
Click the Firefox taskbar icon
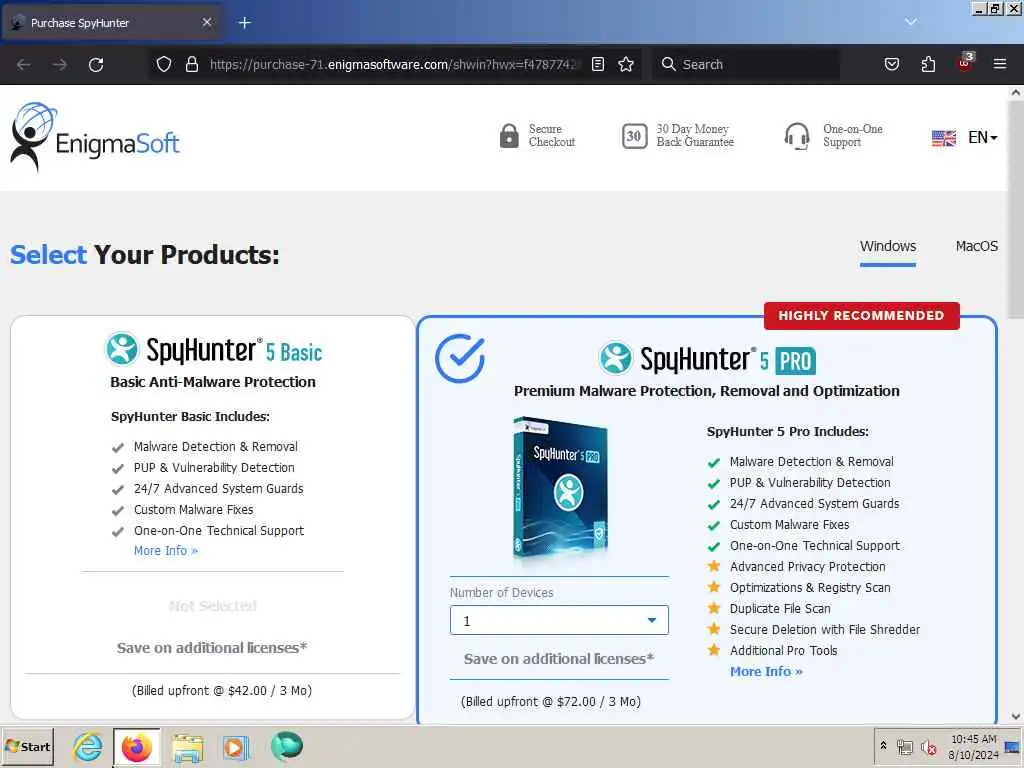click(x=136, y=746)
